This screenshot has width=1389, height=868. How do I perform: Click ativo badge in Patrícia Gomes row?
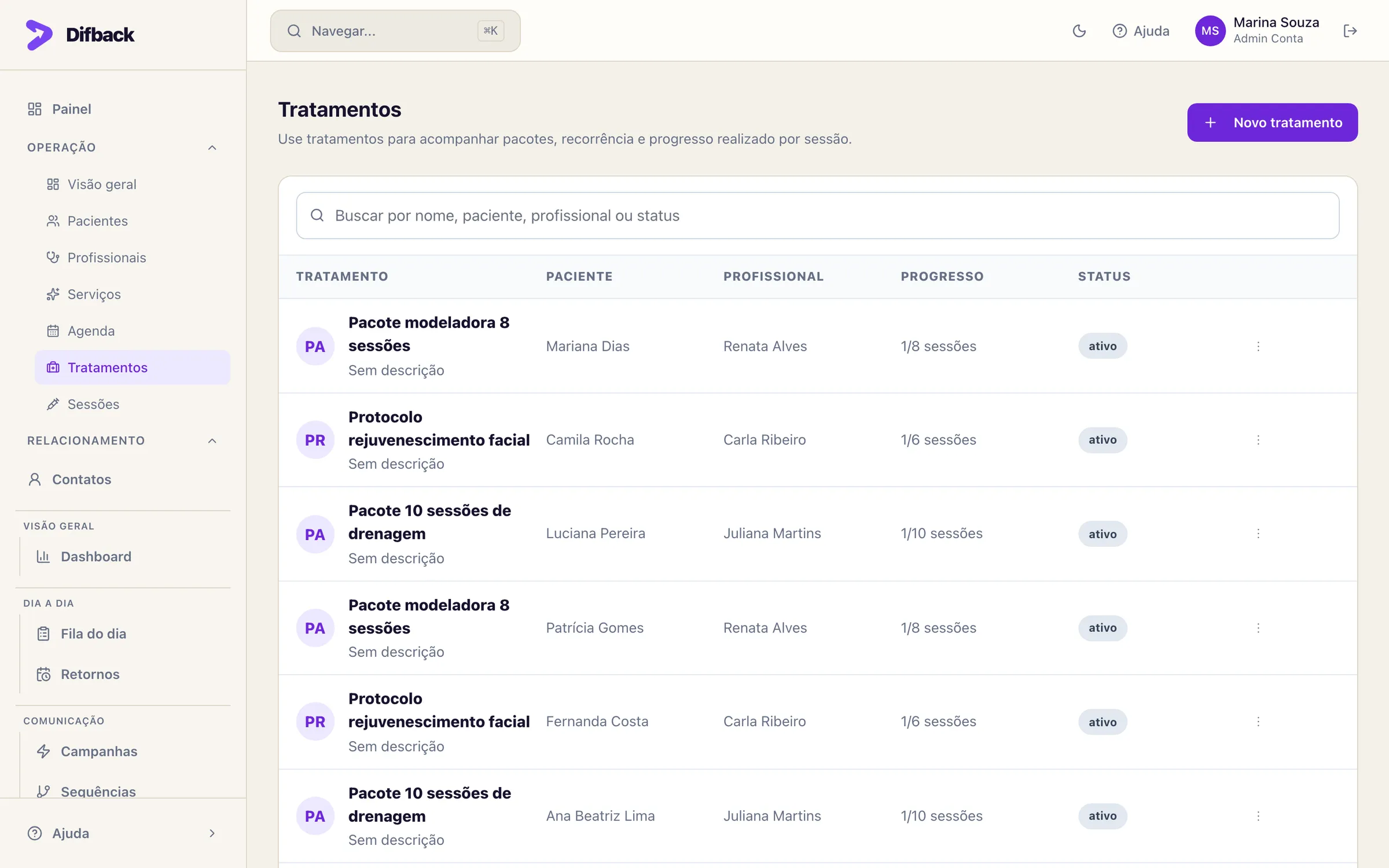pyautogui.click(x=1103, y=628)
